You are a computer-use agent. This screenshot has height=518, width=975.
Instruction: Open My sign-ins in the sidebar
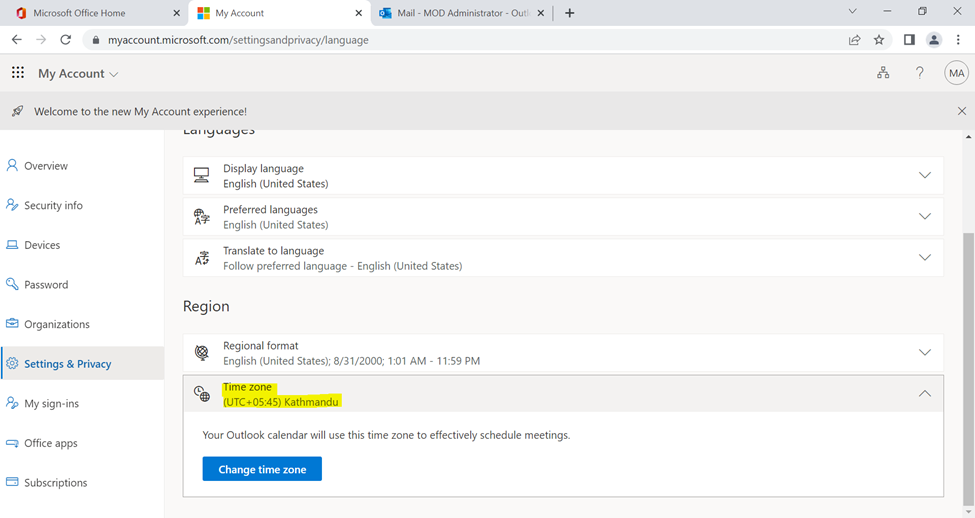coord(82,403)
